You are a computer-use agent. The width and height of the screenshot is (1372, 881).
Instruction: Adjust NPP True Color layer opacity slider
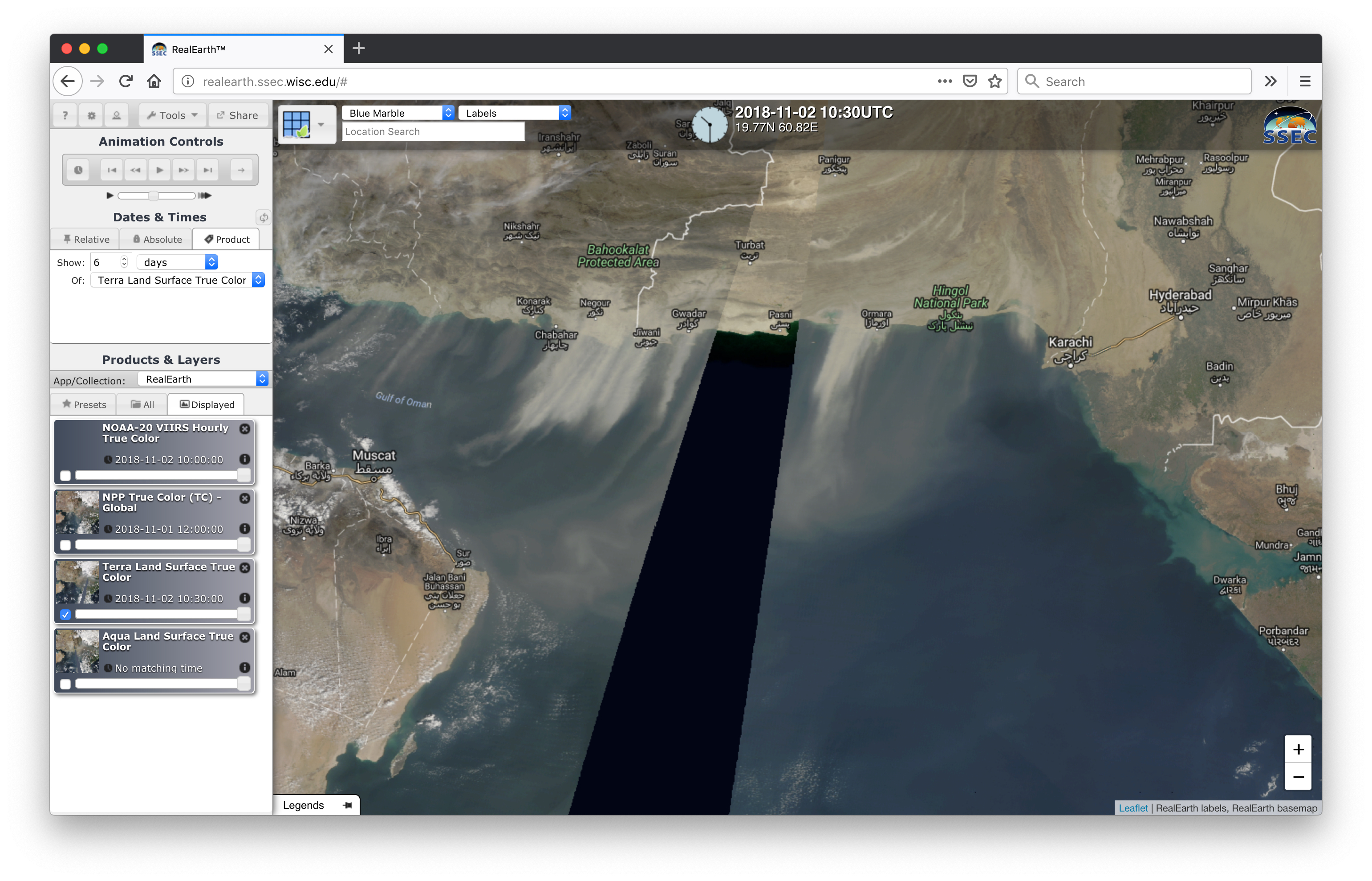coord(163,545)
